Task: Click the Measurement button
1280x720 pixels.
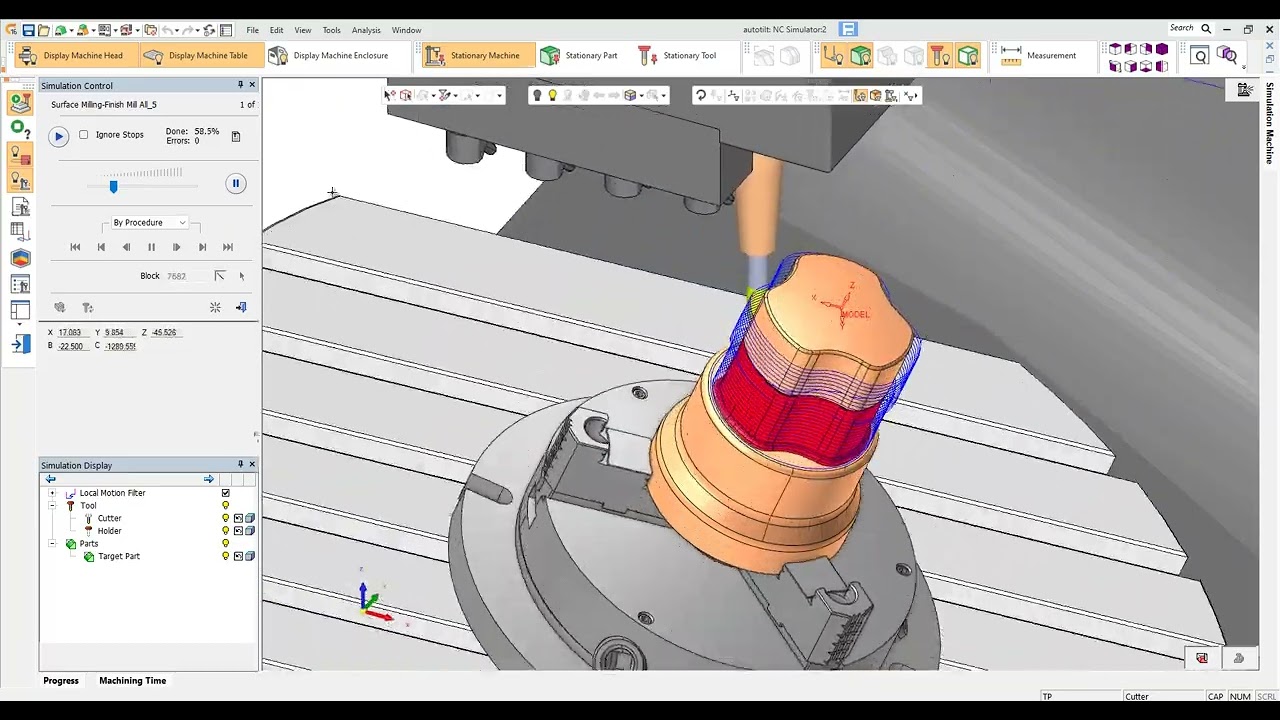Action: tap(1039, 56)
